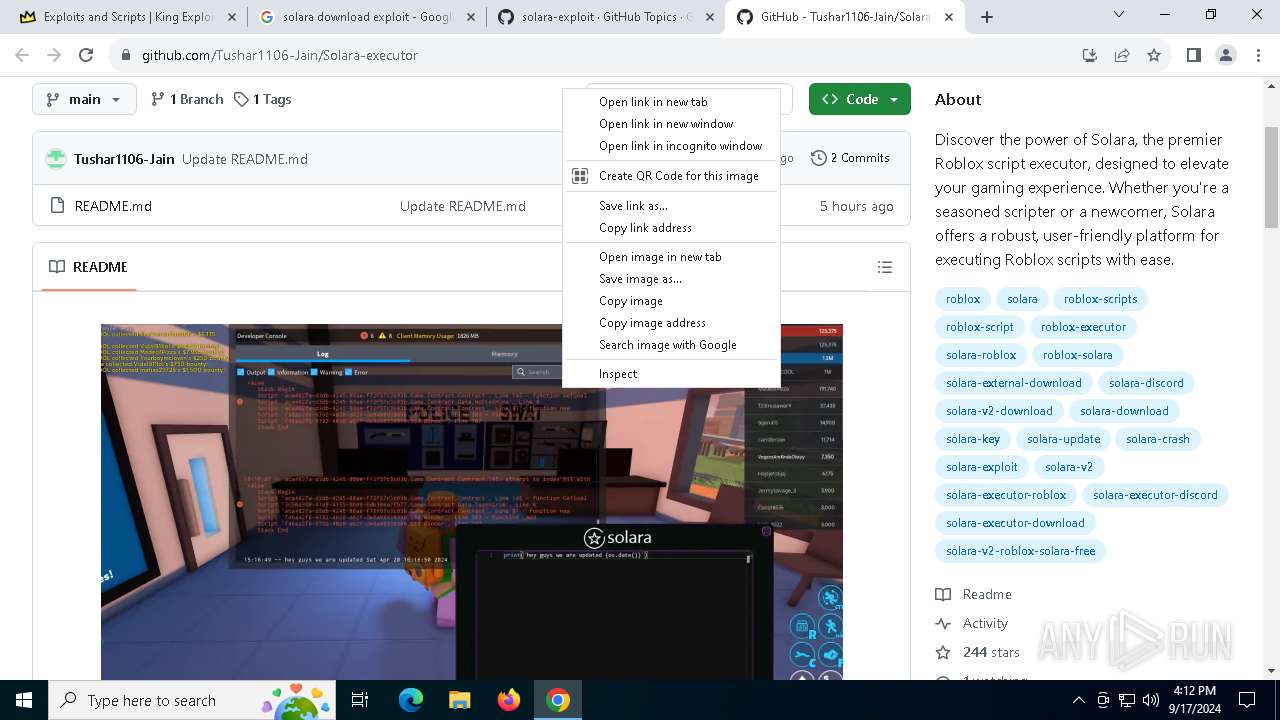Open the Windows Start menu

24,700
